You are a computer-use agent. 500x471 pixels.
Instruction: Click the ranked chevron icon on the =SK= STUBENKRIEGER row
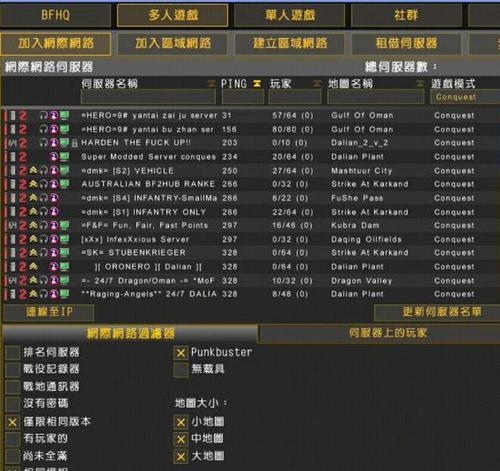33,253
